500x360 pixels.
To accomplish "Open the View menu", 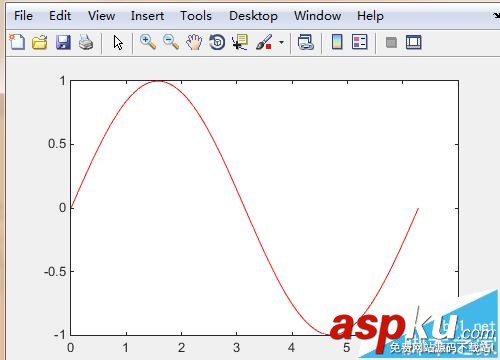I will click(x=101, y=16).
